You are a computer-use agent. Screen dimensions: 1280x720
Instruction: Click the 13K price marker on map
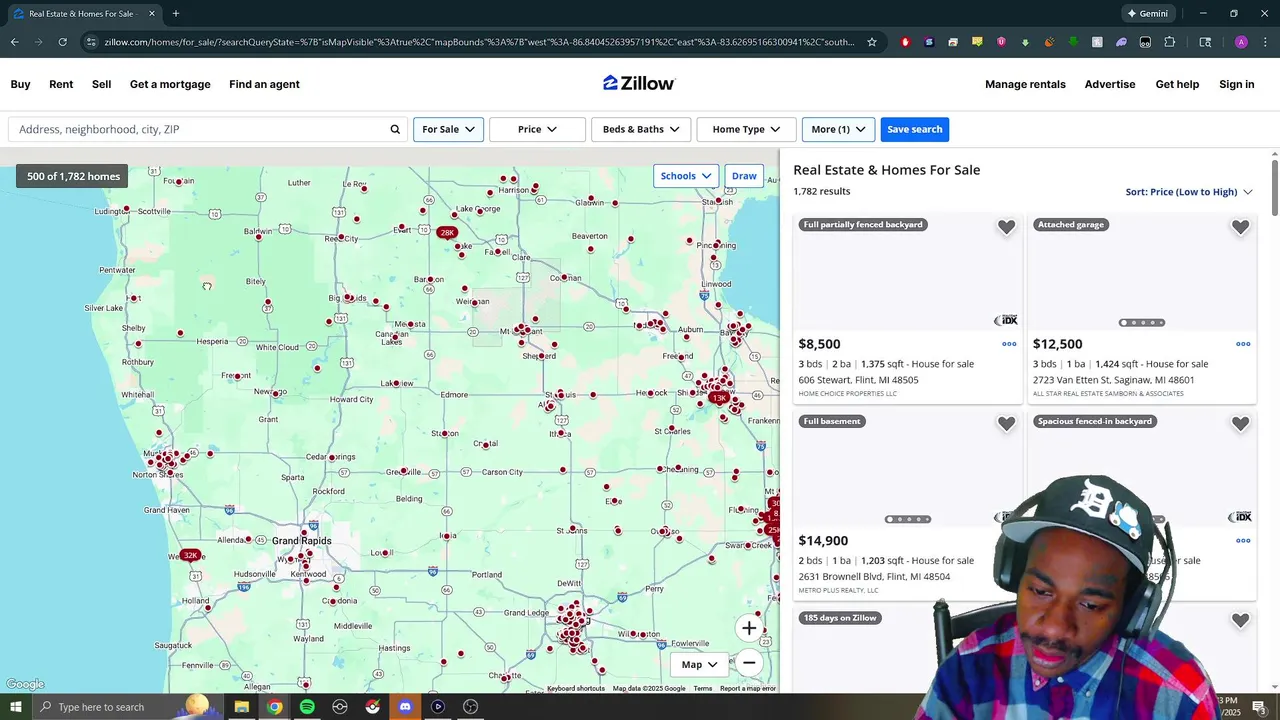(x=719, y=398)
